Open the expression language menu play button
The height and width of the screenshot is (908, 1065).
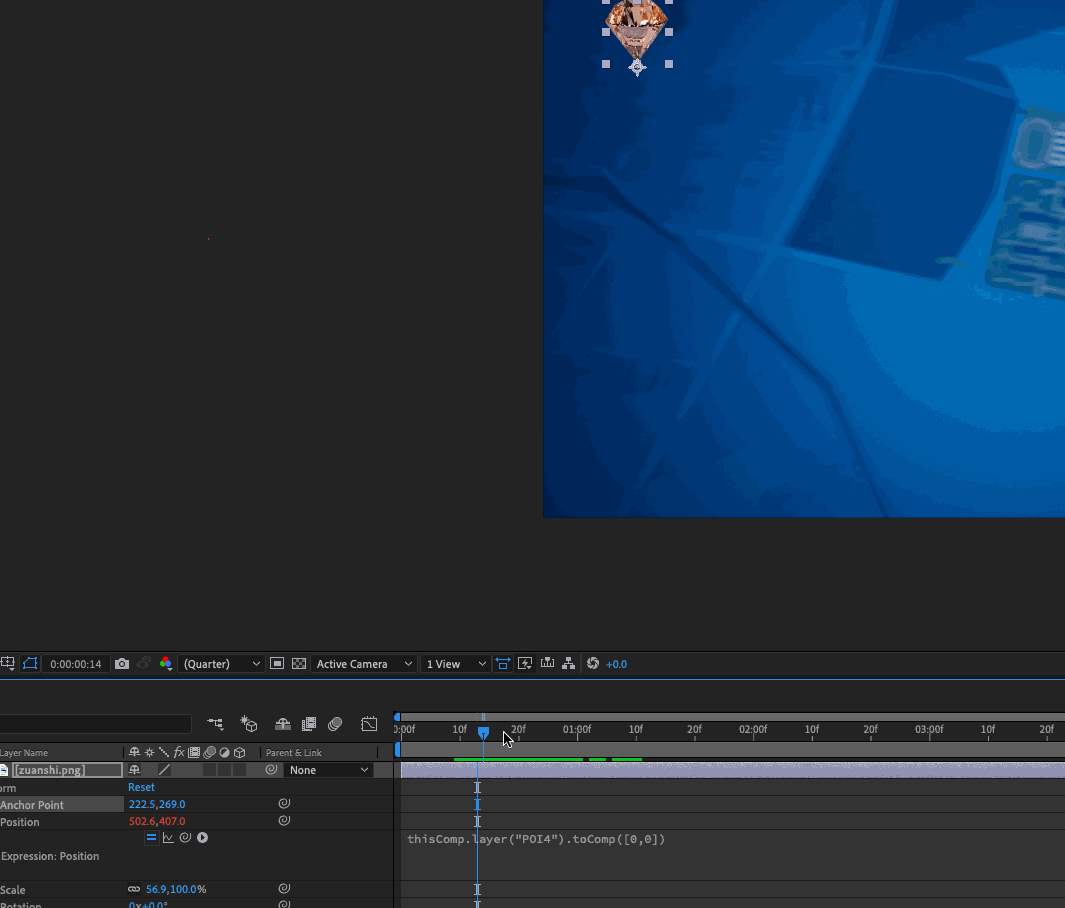click(202, 838)
